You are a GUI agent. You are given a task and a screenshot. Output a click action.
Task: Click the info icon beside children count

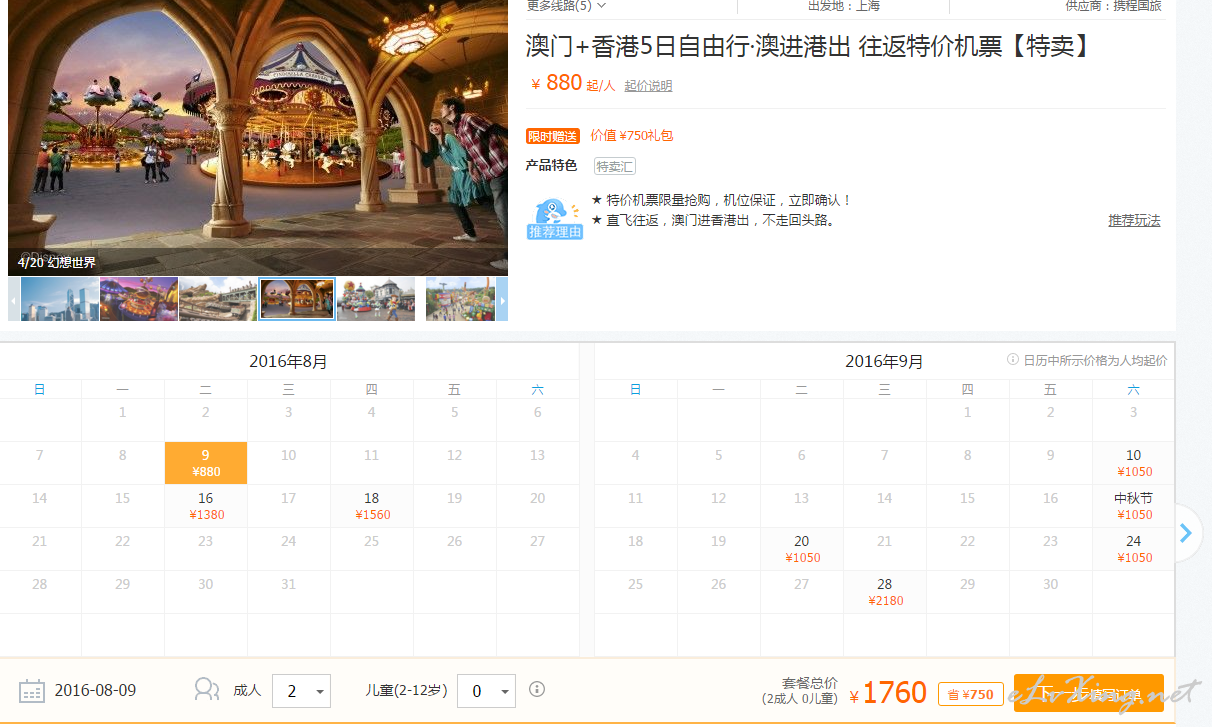537,689
